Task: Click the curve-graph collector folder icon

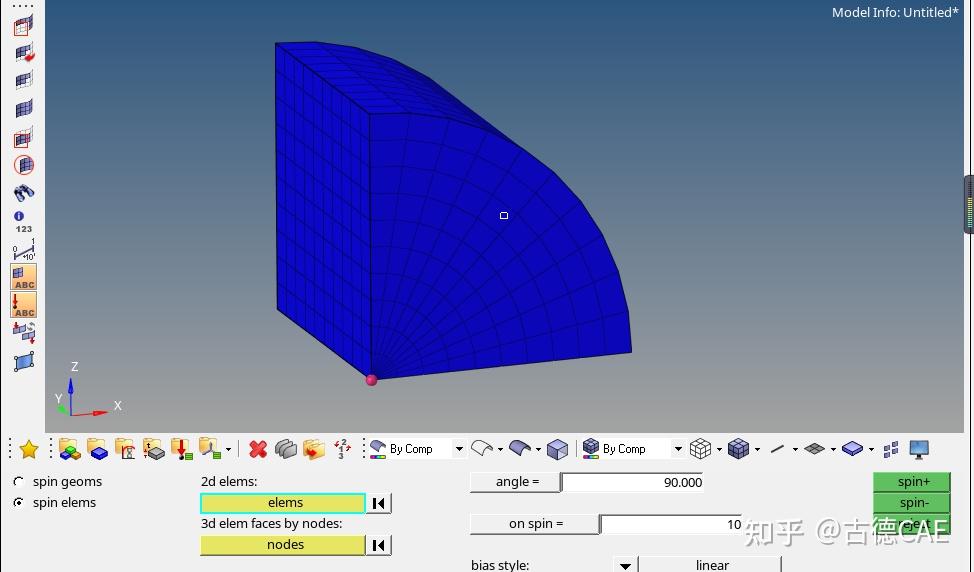Action: [x=125, y=449]
